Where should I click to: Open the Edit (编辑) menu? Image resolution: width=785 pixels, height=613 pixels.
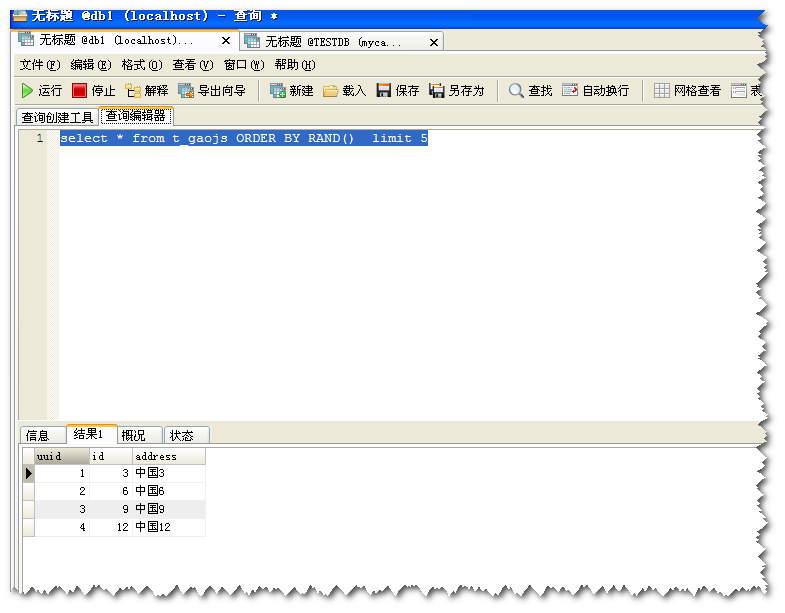[x=91, y=65]
